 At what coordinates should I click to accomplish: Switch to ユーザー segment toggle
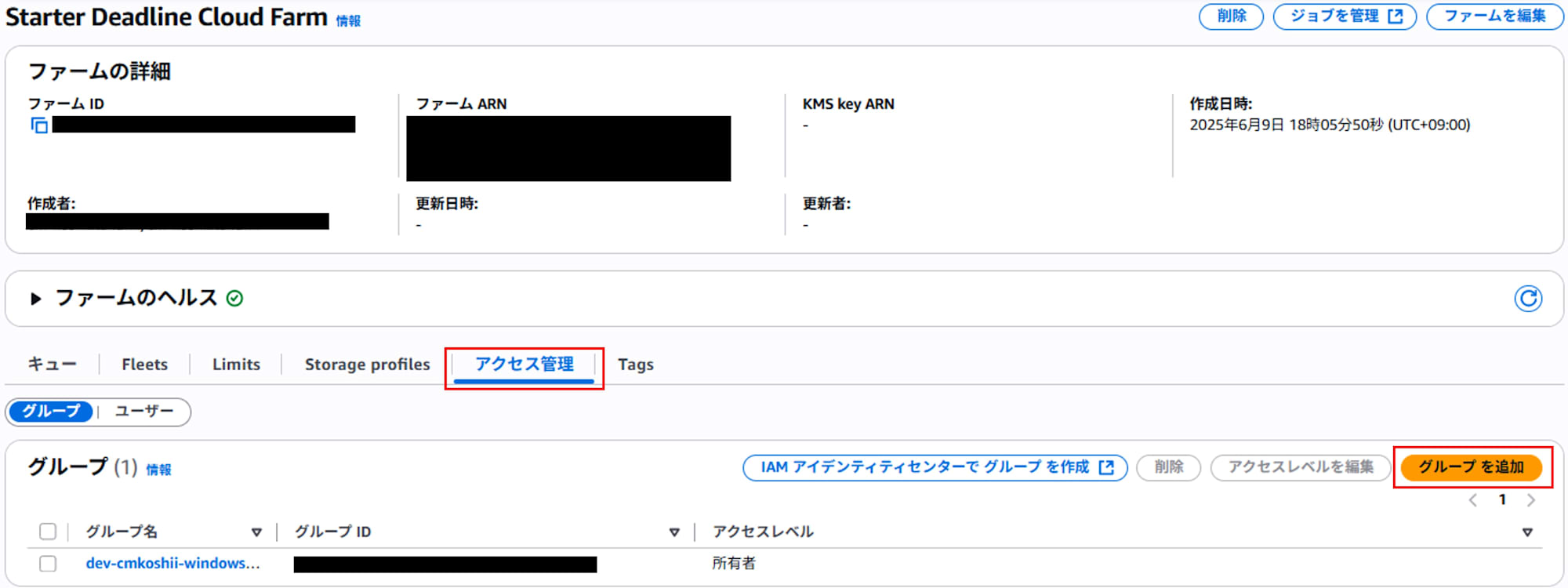[144, 412]
